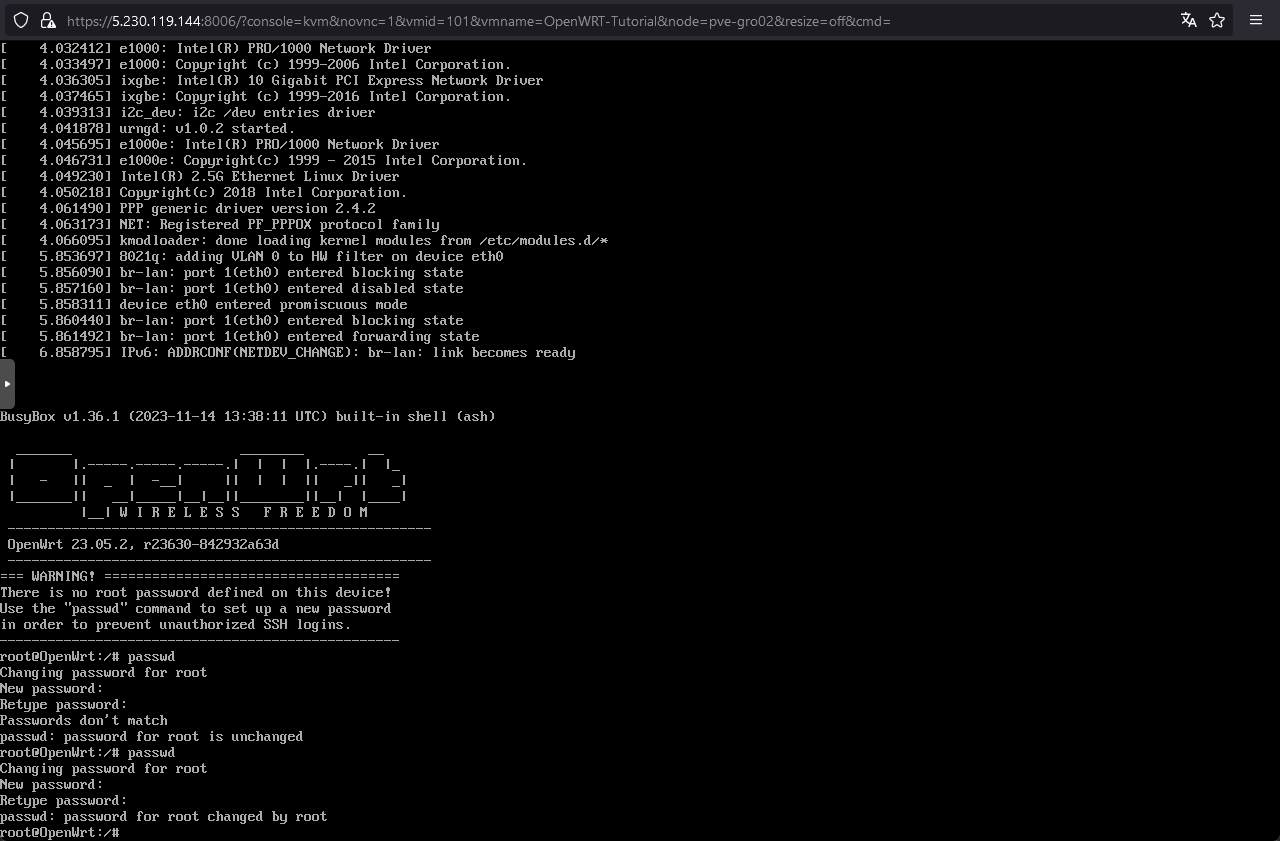Click 'There is no root password defined' line
The height and width of the screenshot is (841, 1280).
196,592
